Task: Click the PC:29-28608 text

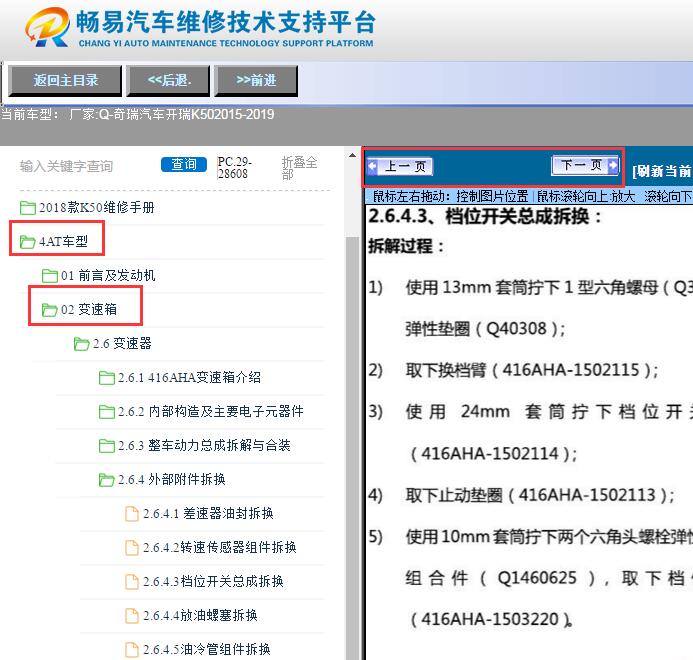Action: coord(234,168)
